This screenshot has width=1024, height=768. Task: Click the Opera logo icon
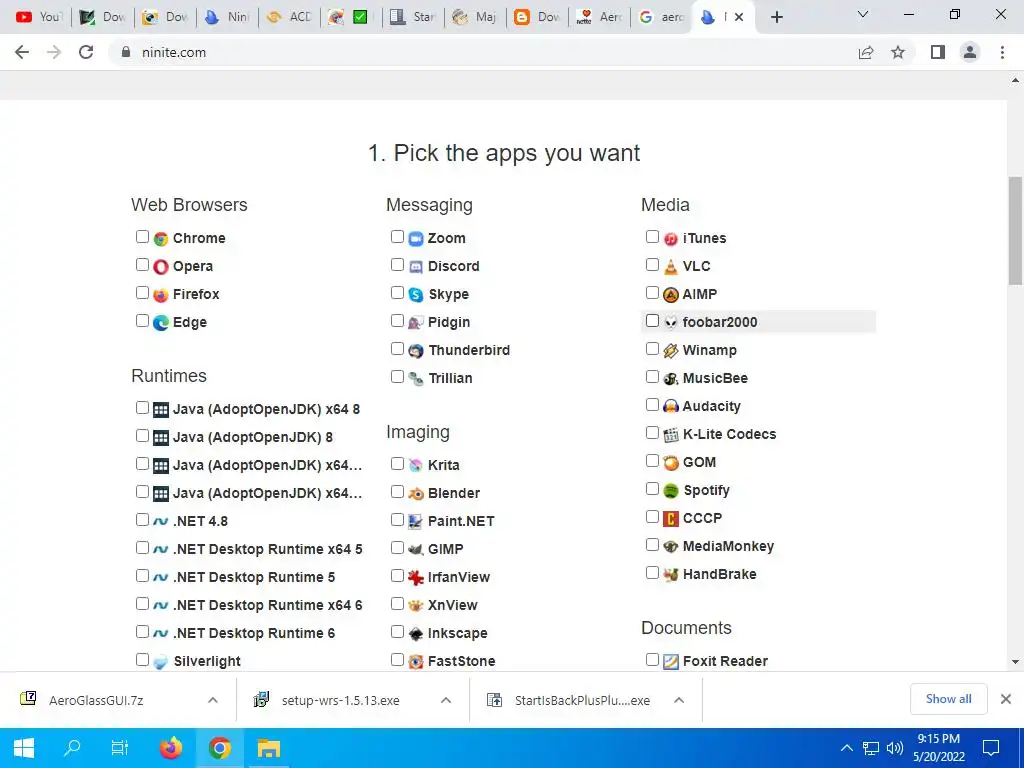tap(161, 266)
